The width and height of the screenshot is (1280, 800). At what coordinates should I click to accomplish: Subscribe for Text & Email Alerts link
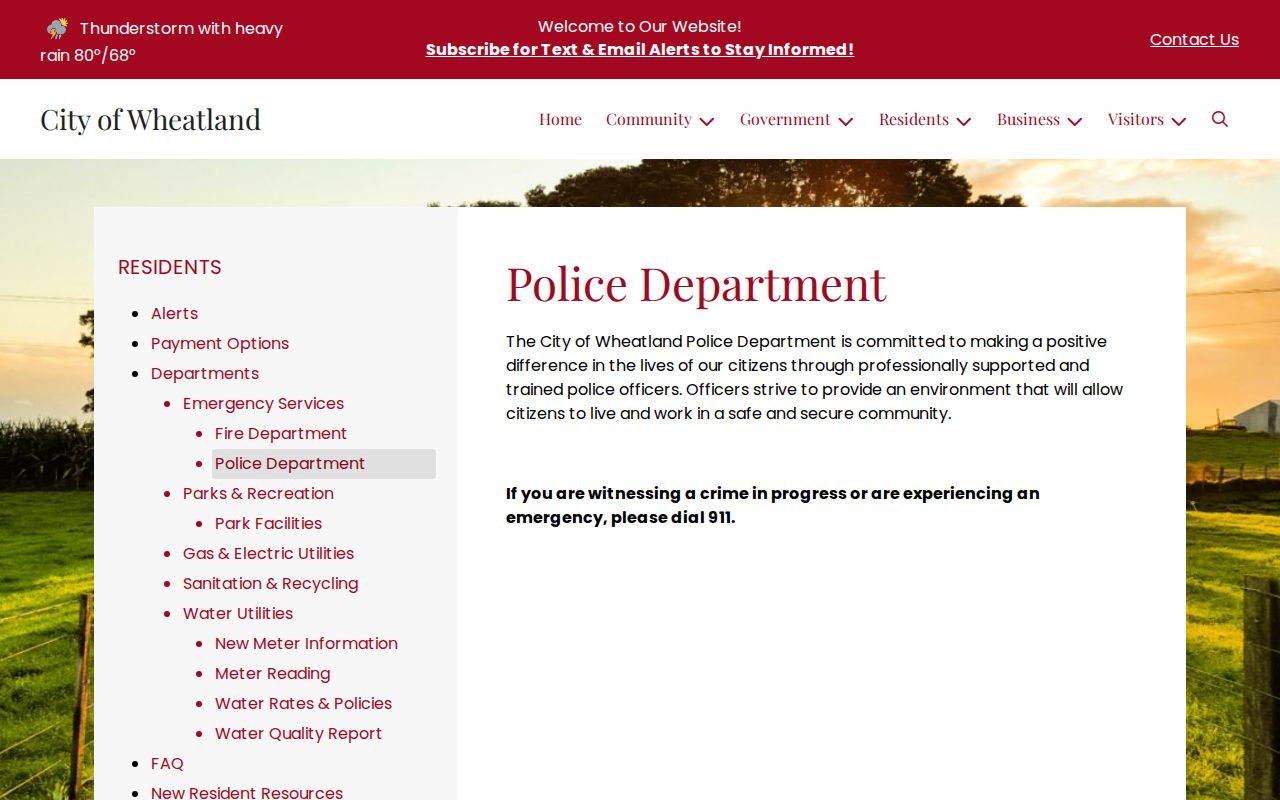click(640, 49)
